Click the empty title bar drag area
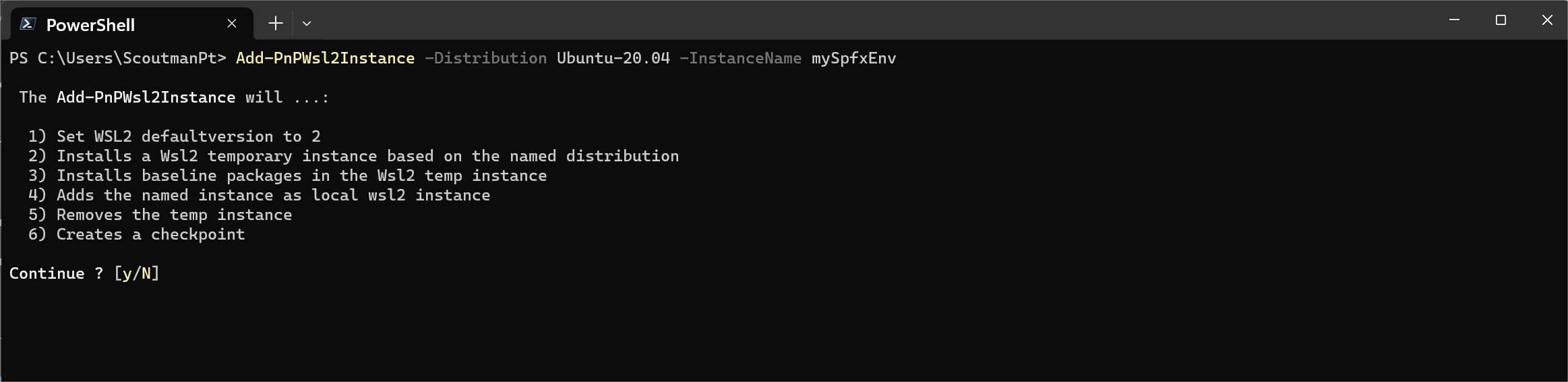 coord(876,20)
